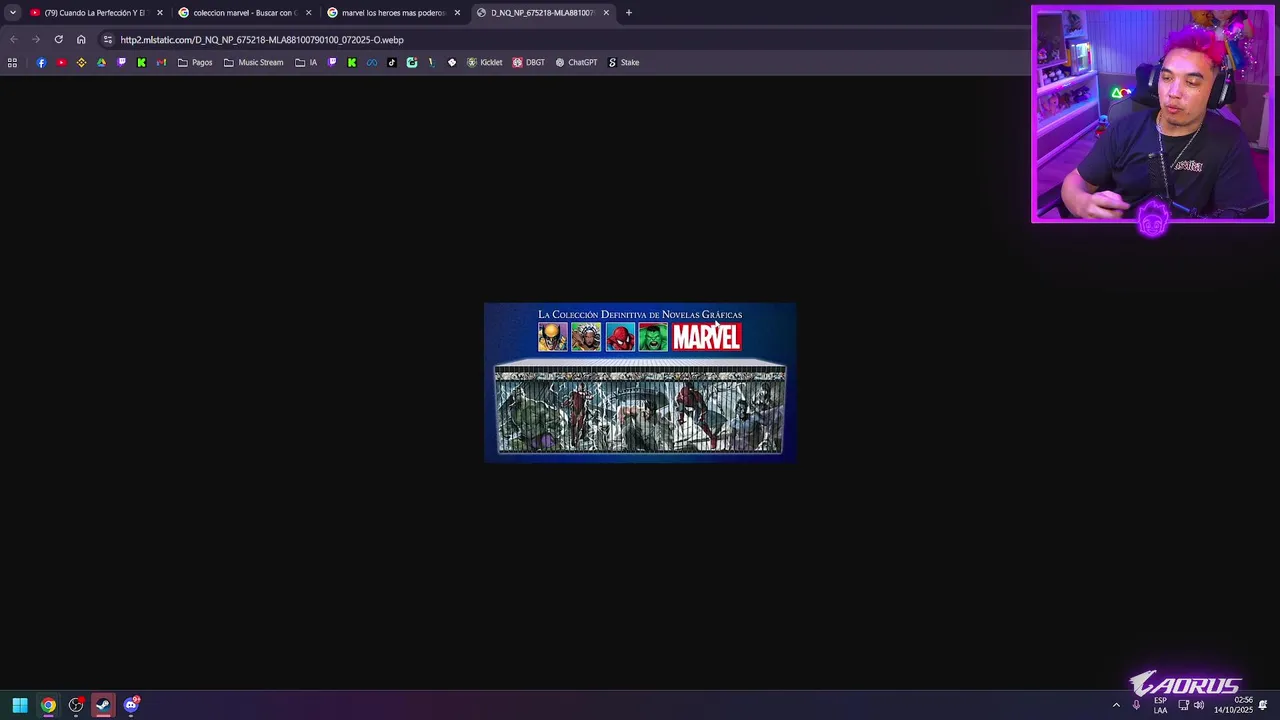Close the YouTube 'Cuando La Perfección' tab
Screen dimensions: 1280x720
click(159, 13)
